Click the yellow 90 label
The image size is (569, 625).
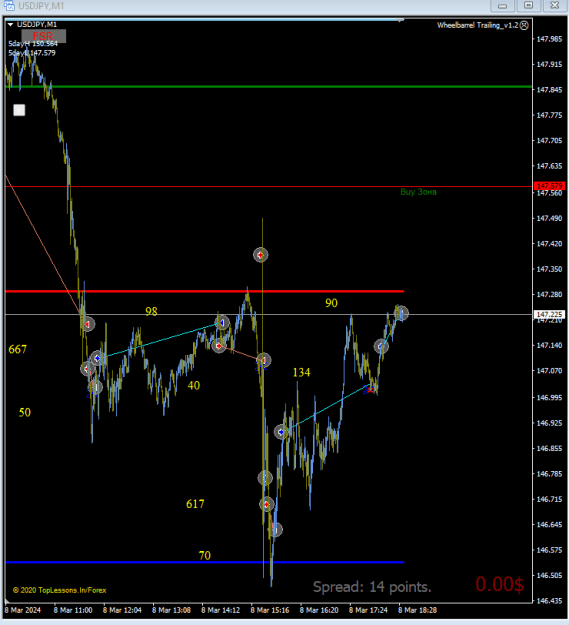(332, 303)
